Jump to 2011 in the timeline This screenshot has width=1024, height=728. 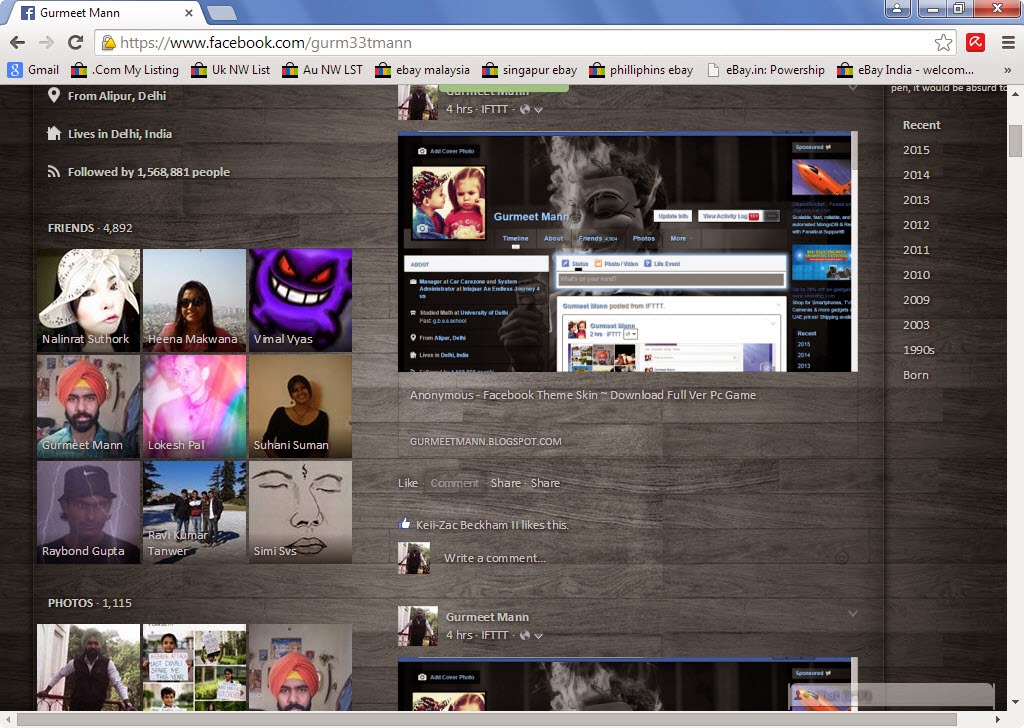(x=916, y=250)
